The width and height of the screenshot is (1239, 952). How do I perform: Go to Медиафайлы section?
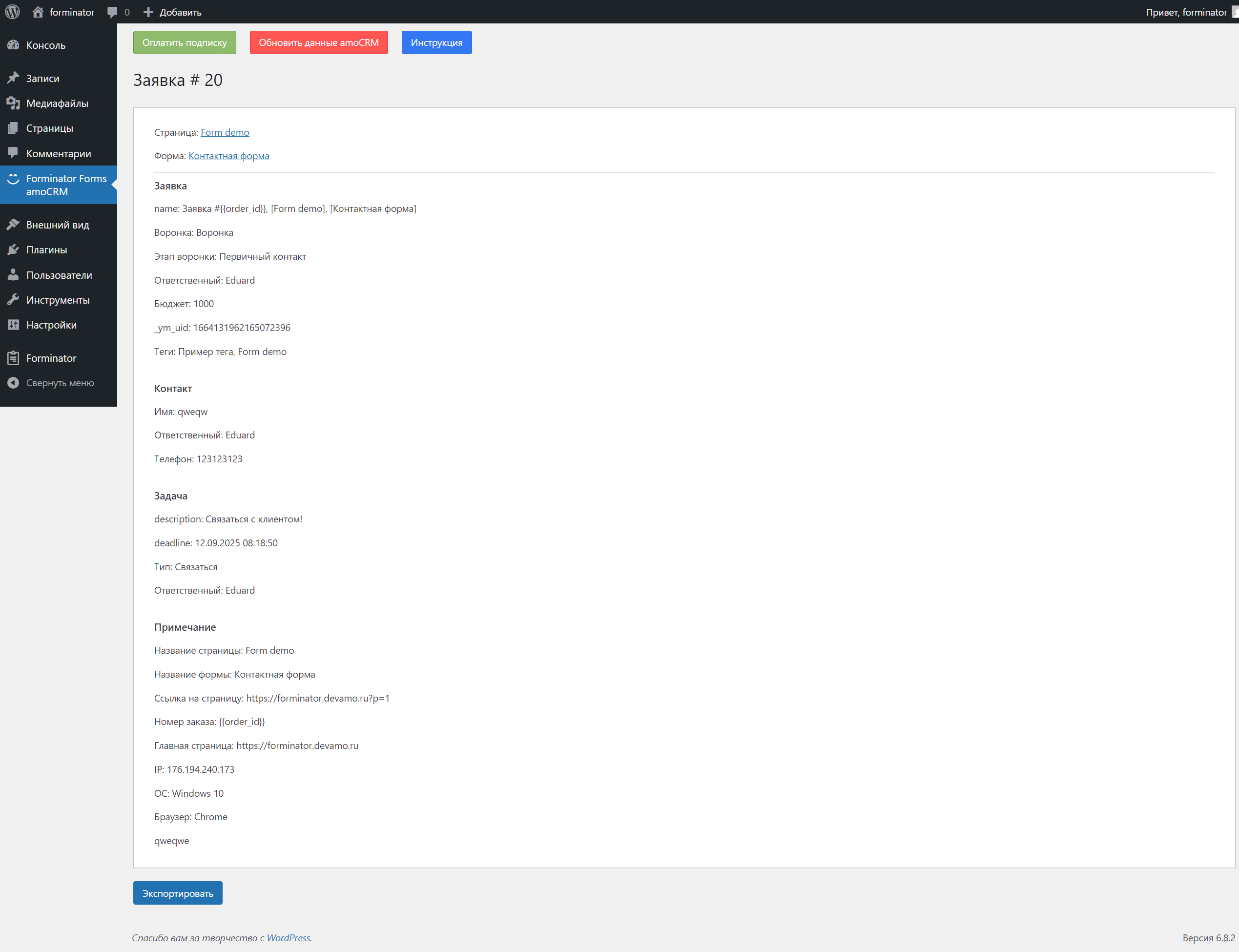[x=59, y=103]
